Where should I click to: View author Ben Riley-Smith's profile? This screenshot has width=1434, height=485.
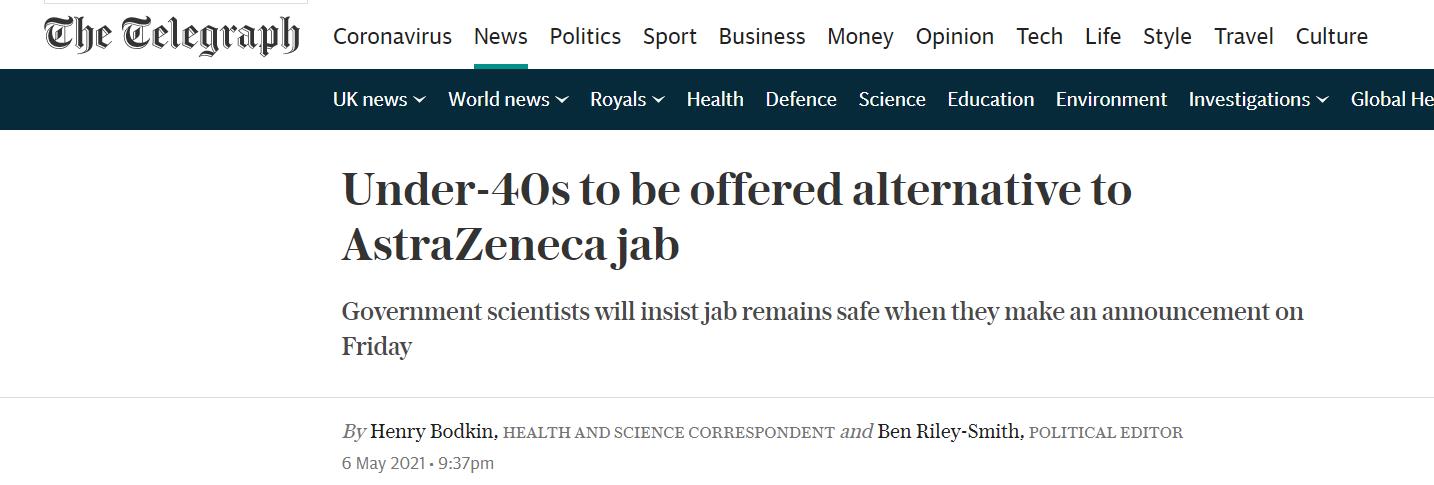point(949,431)
